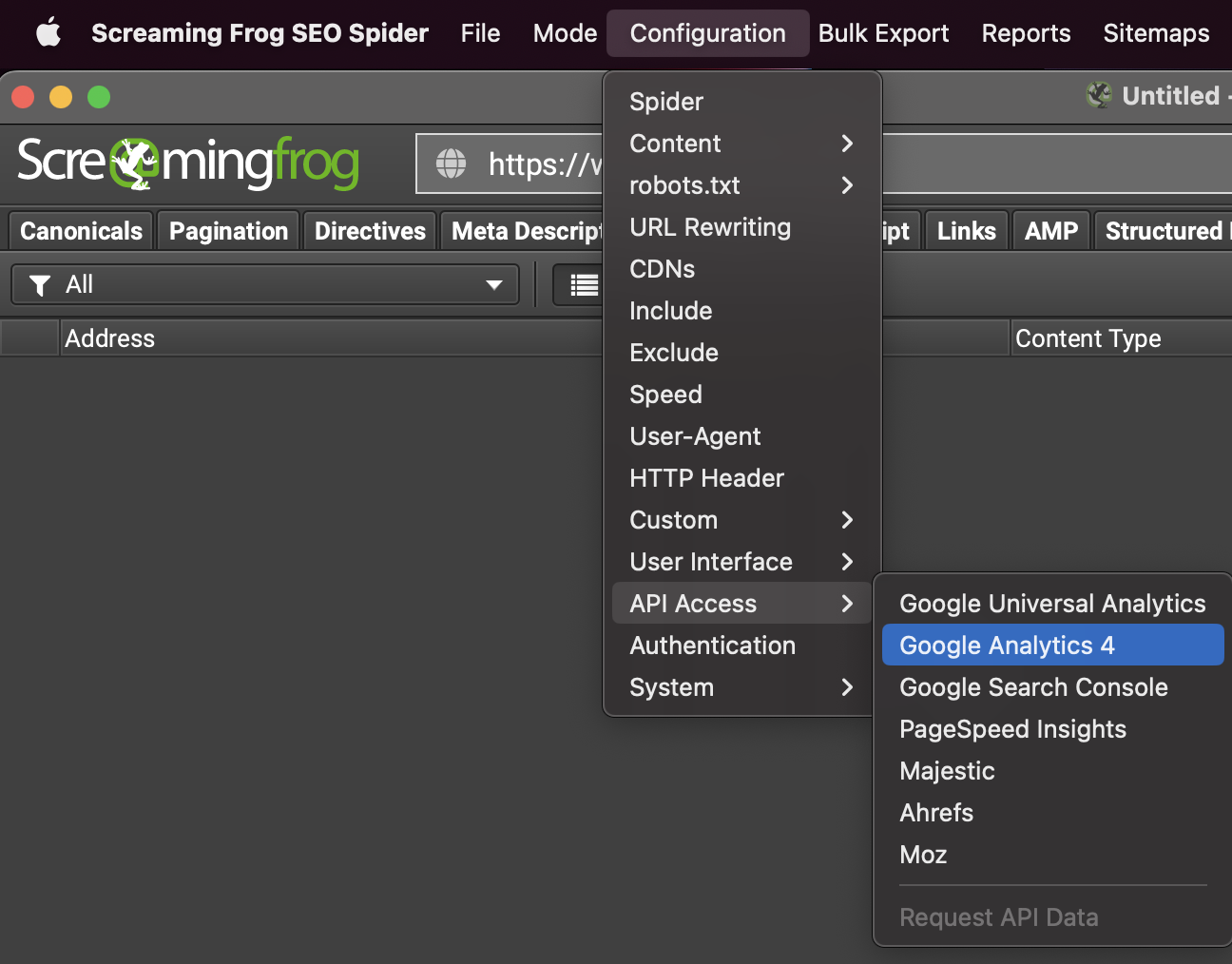Expand the Custom submenu arrow

click(846, 520)
